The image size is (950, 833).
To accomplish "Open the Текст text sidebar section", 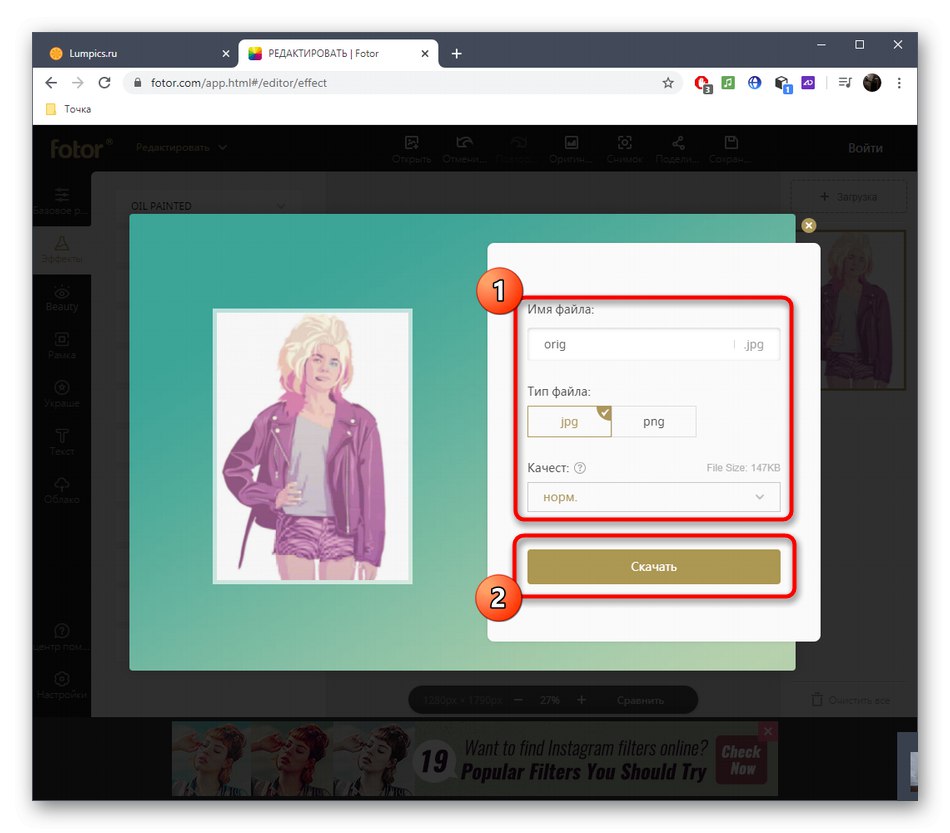I will [62, 443].
